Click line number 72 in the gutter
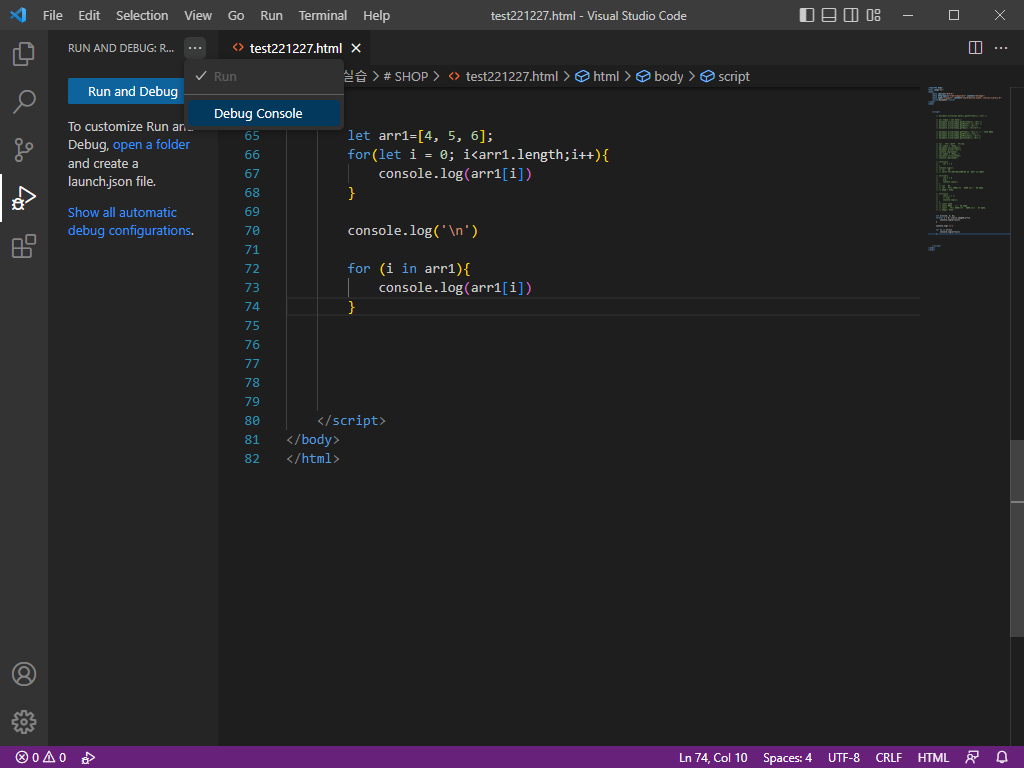The image size is (1024, 768). pos(251,268)
